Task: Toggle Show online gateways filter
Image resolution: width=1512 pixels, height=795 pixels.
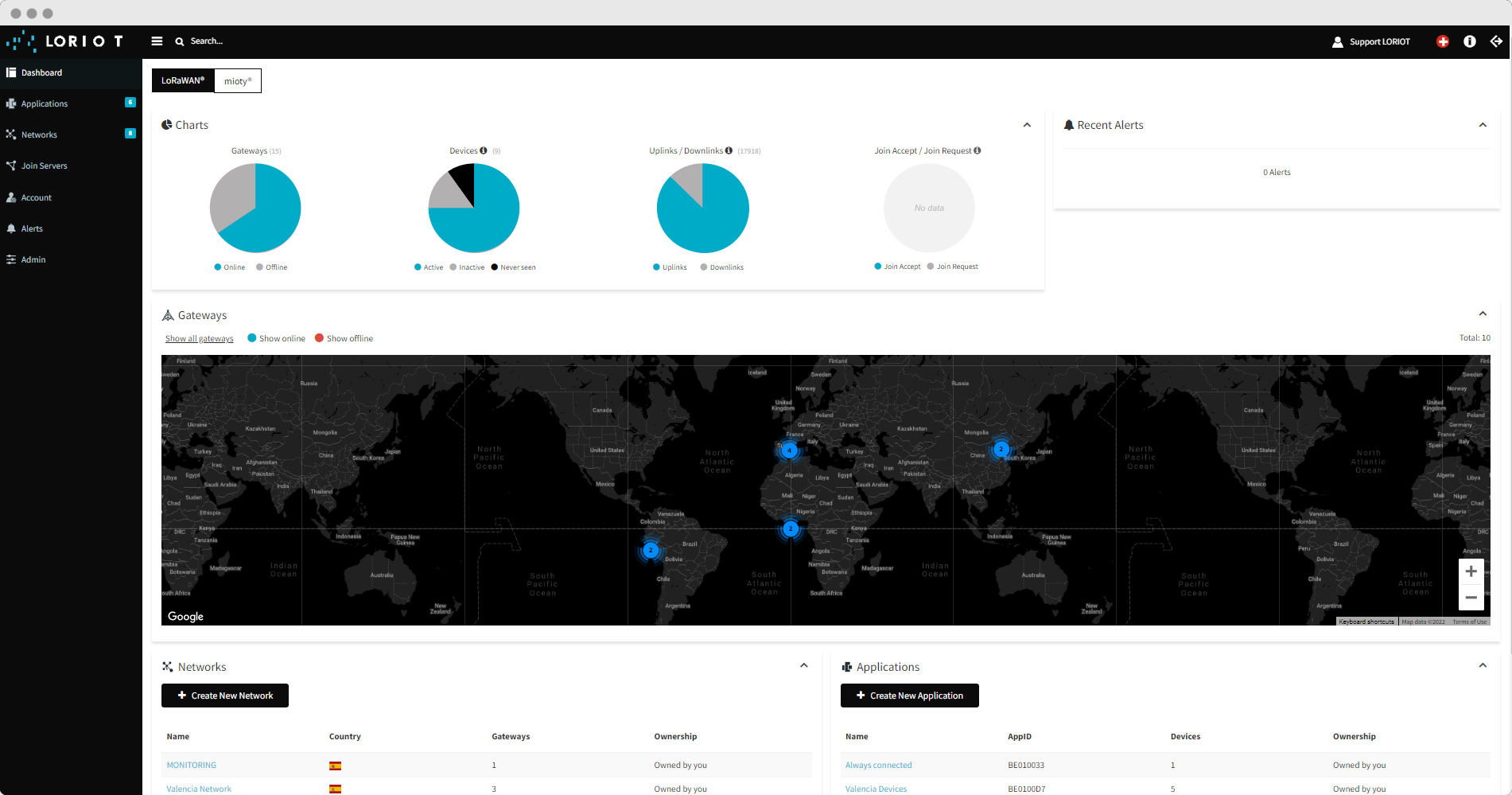Action: coord(276,338)
